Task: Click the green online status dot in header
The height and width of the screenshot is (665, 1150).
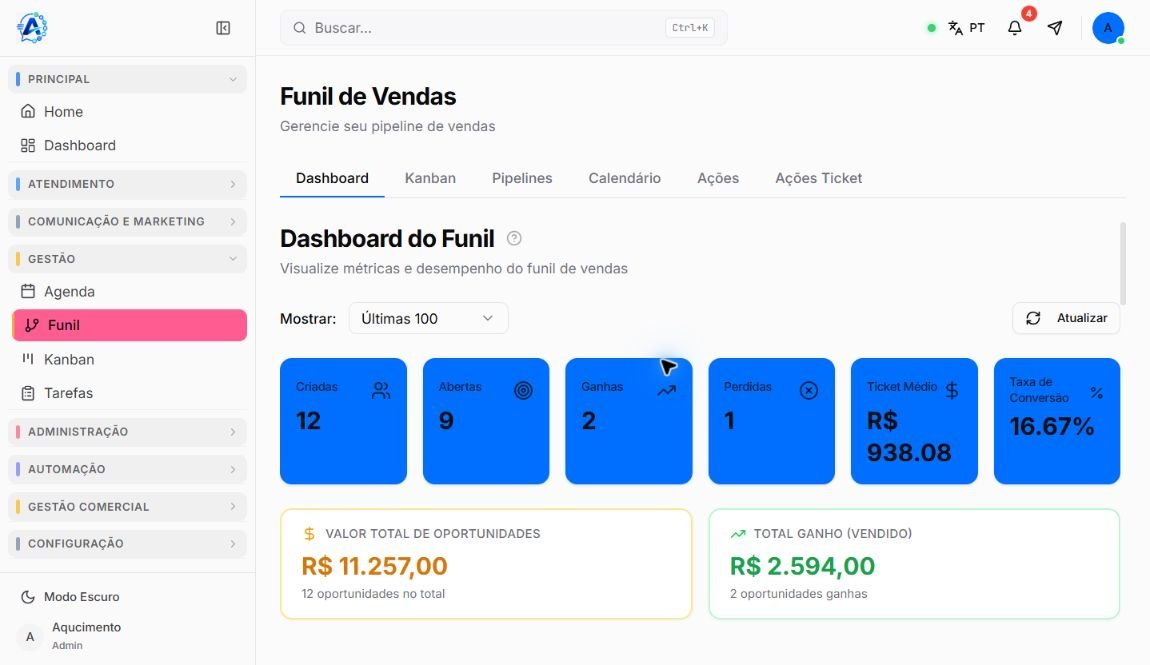Action: click(931, 28)
